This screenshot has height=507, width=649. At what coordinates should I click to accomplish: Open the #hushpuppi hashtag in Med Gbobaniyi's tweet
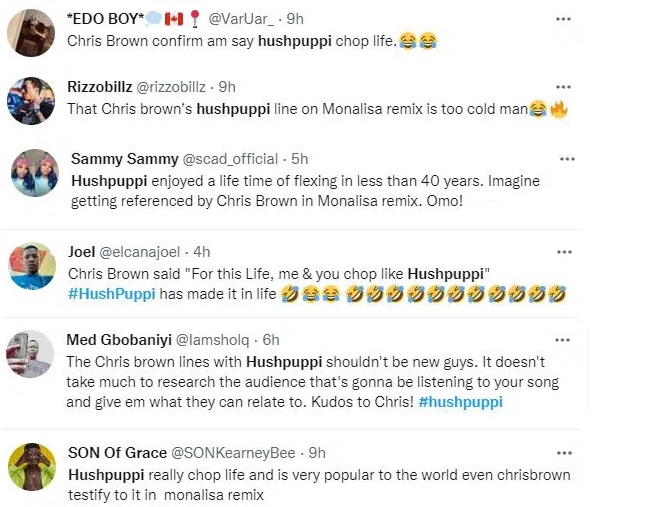(461, 402)
